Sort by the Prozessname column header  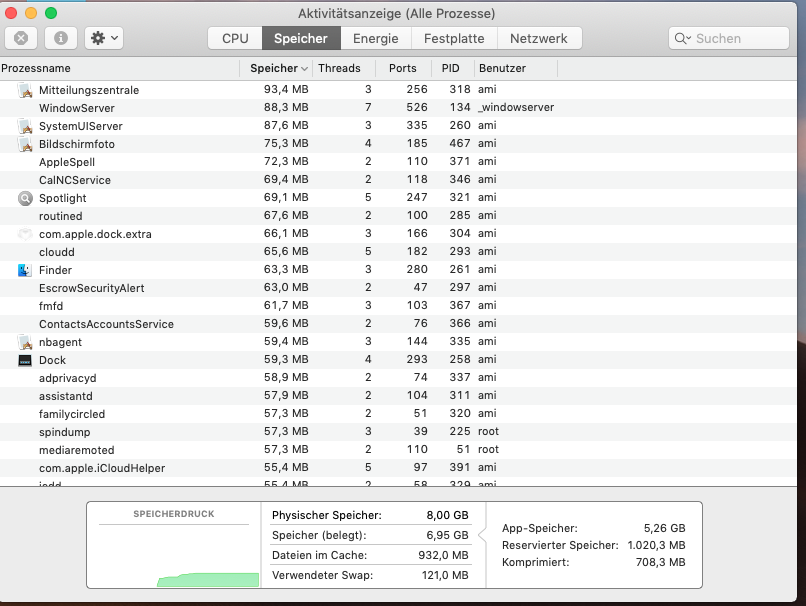click(x=119, y=68)
